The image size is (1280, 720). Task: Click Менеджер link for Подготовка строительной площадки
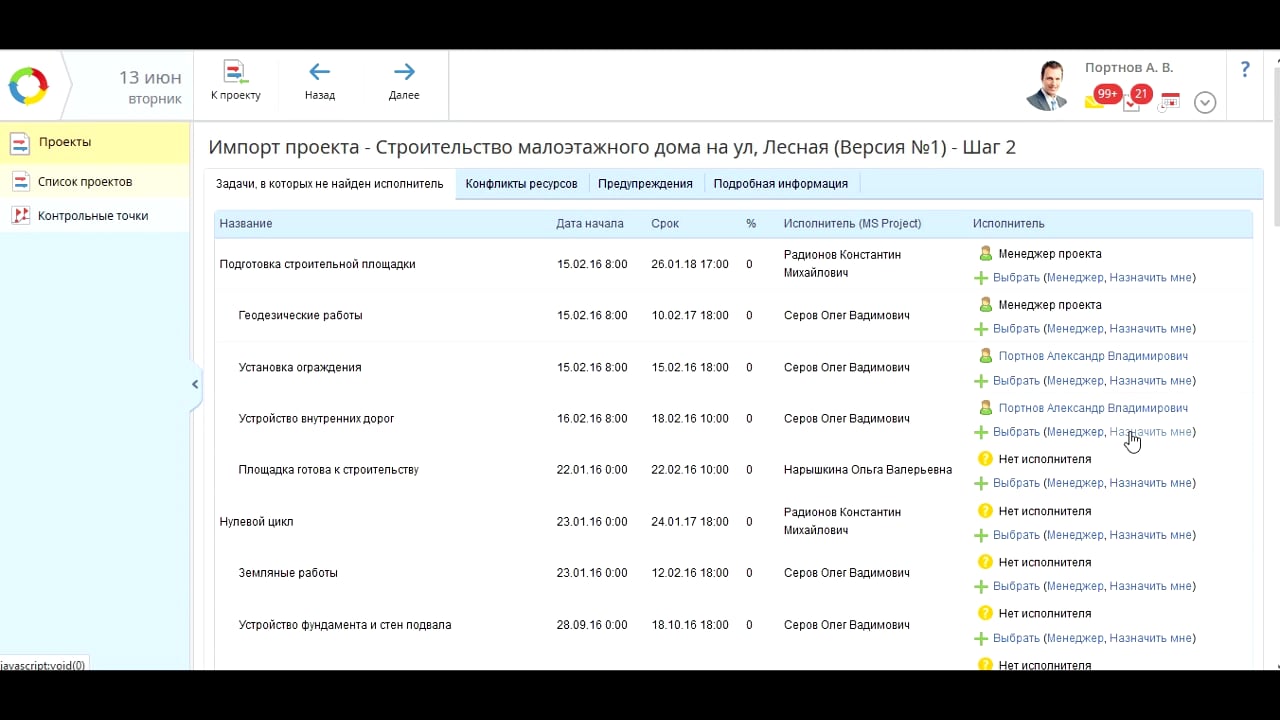pyautogui.click(x=1076, y=278)
